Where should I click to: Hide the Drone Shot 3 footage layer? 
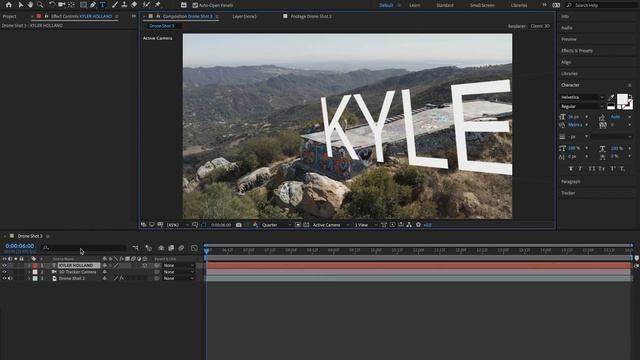point(4,278)
